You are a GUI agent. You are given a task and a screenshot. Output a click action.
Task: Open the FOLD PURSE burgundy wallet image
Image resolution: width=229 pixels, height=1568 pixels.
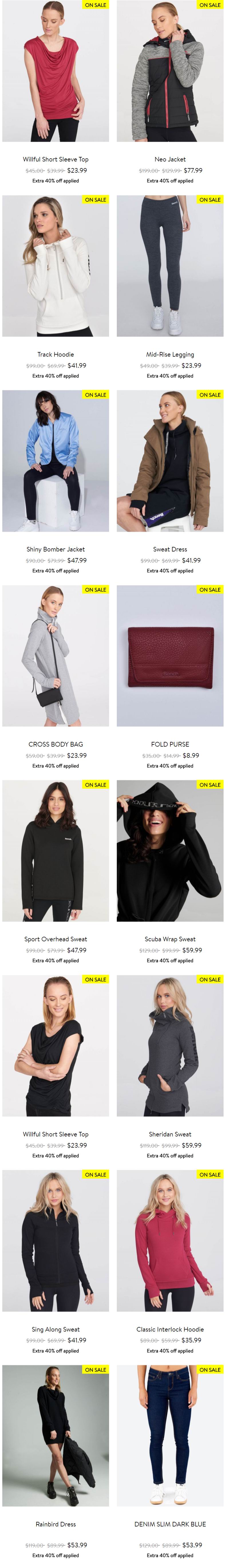tap(170, 655)
